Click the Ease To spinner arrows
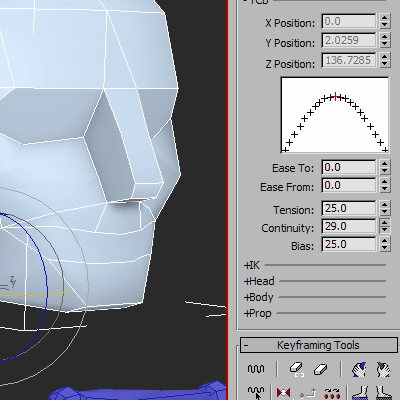This screenshot has width=400, height=400. point(385,167)
